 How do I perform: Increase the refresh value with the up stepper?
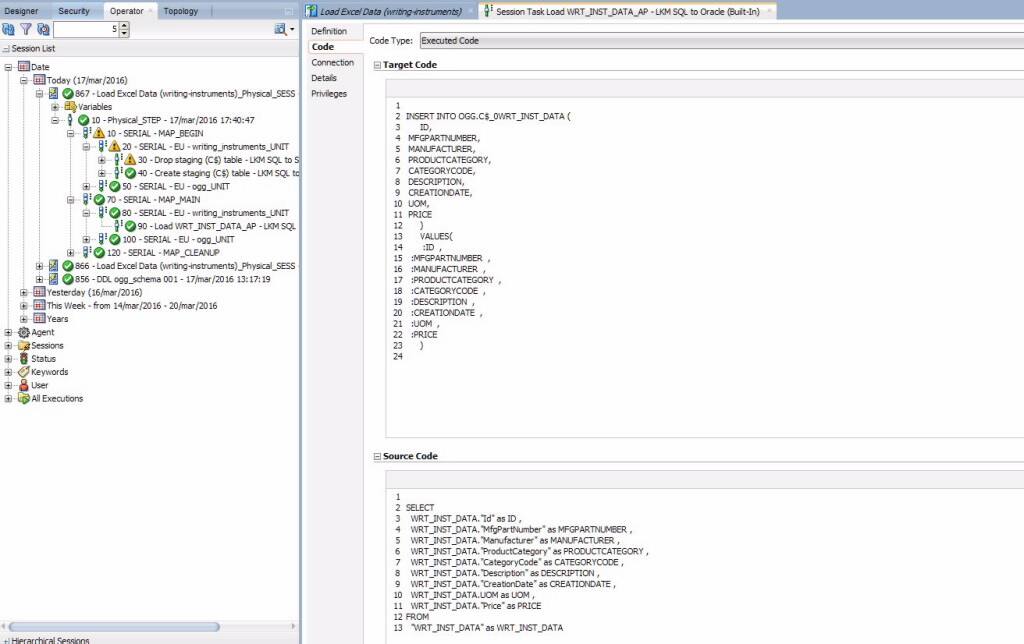point(124,24)
